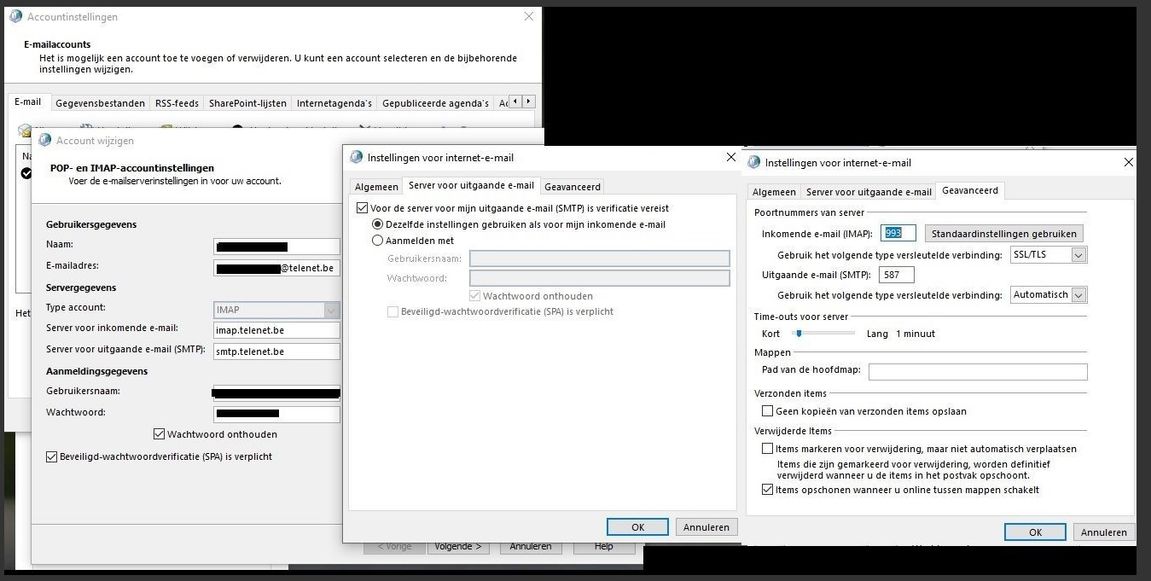Click the Account wijzigen title bar icon
The height and width of the screenshot is (581, 1151).
(x=44, y=140)
